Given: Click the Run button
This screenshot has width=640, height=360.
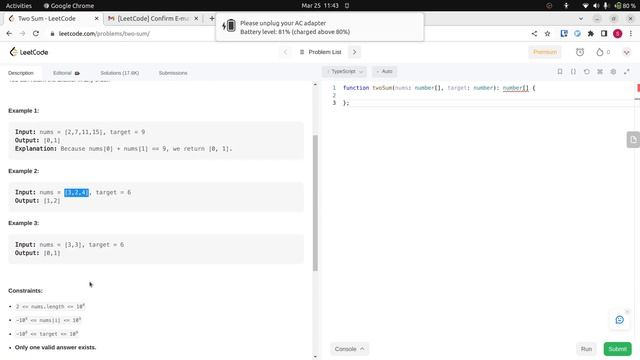Looking at the screenshot, I should pyautogui.click(x=586, y=349).
